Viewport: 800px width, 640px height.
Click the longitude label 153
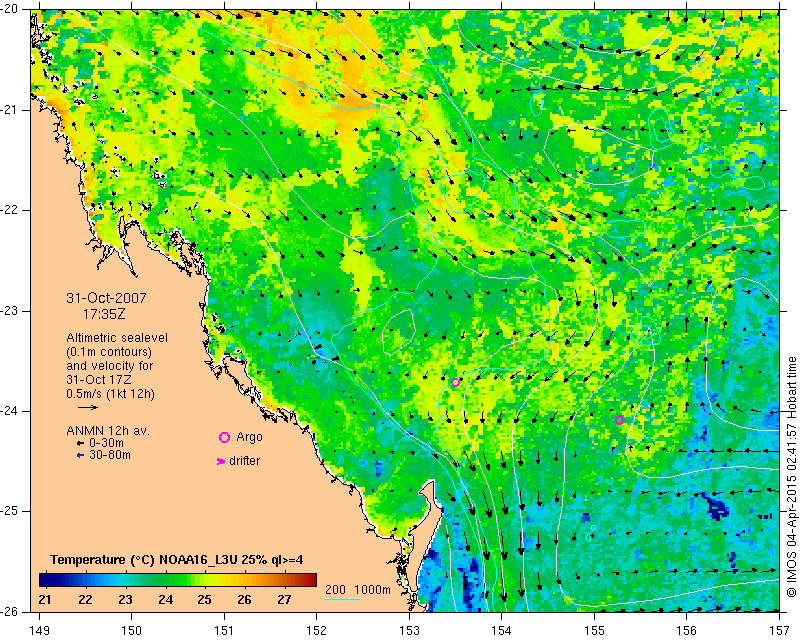(x=409, y=631)
